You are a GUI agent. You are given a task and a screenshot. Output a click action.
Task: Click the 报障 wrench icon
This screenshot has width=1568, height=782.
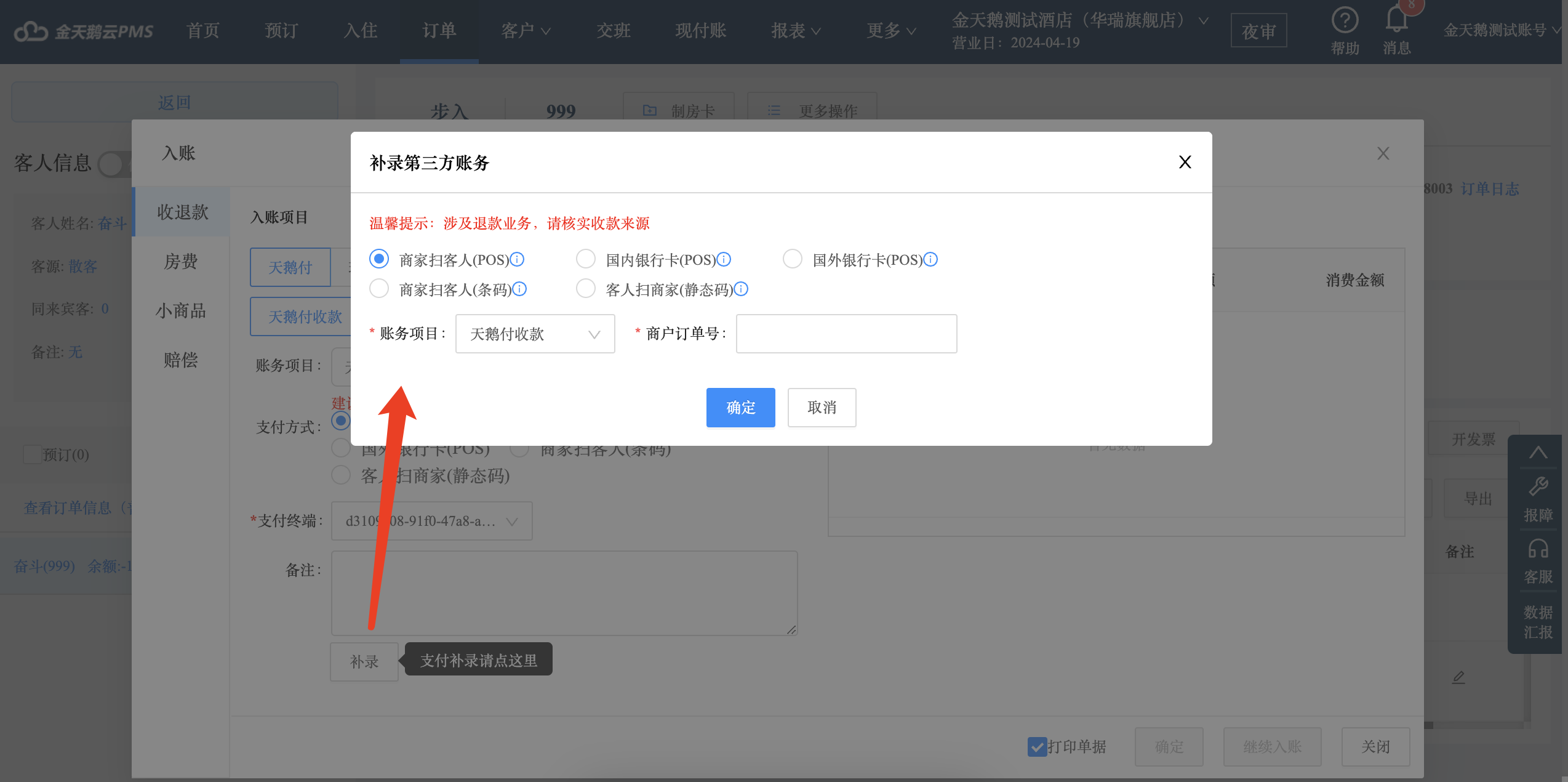point(1538,487)
